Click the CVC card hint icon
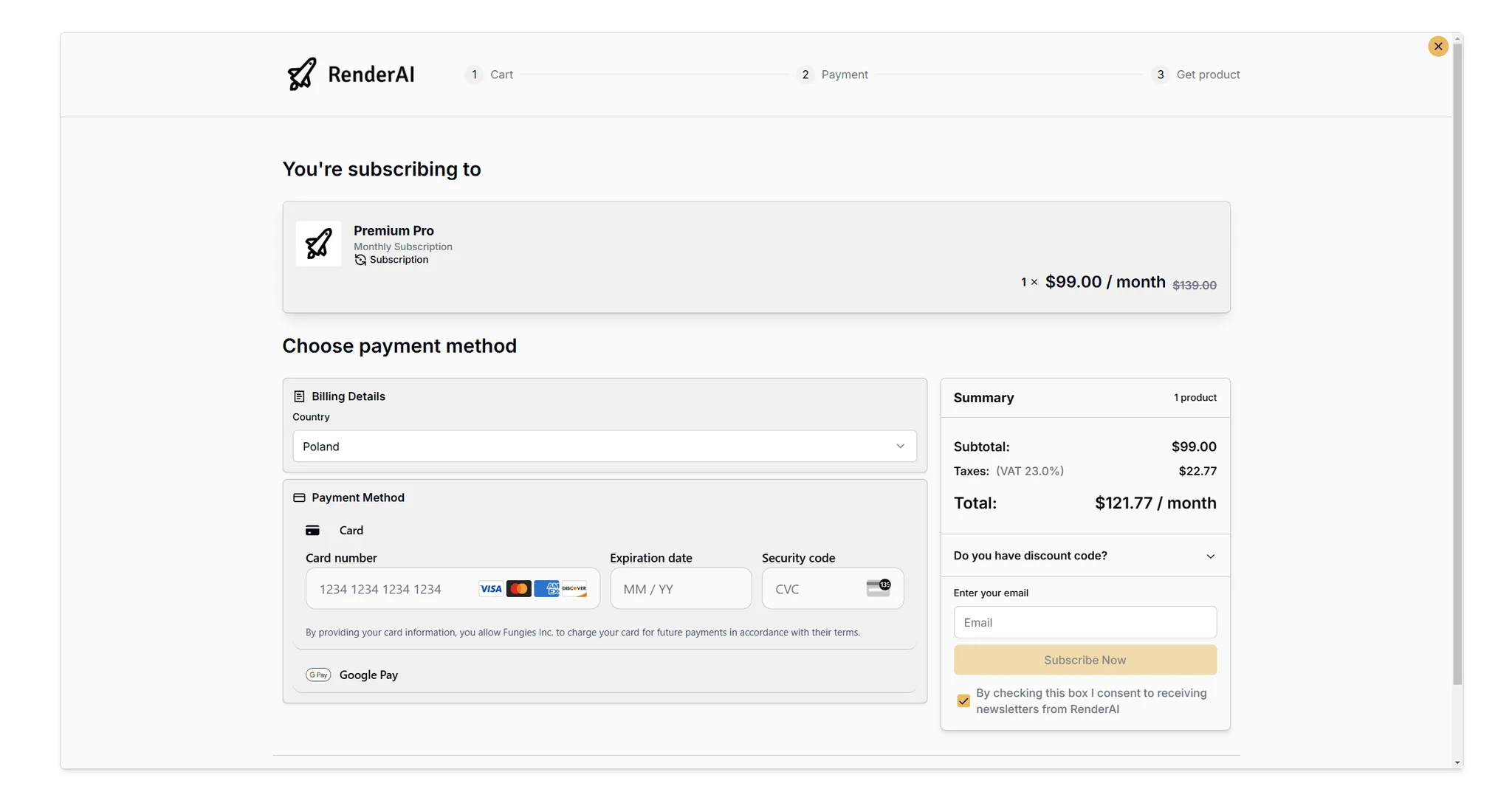 pyautogui.click(x=879, y=588)
